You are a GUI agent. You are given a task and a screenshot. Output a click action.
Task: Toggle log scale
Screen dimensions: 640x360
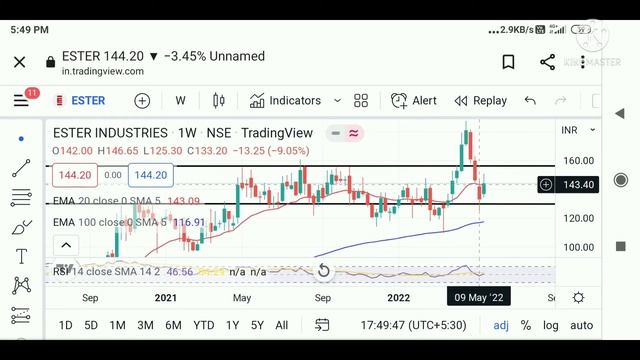[551, 325]
